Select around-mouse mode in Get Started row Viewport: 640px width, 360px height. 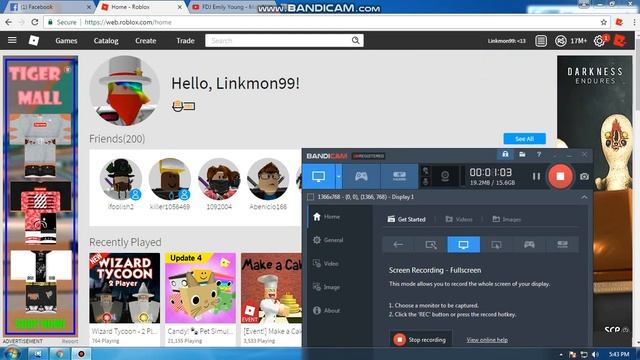[496, 244]
